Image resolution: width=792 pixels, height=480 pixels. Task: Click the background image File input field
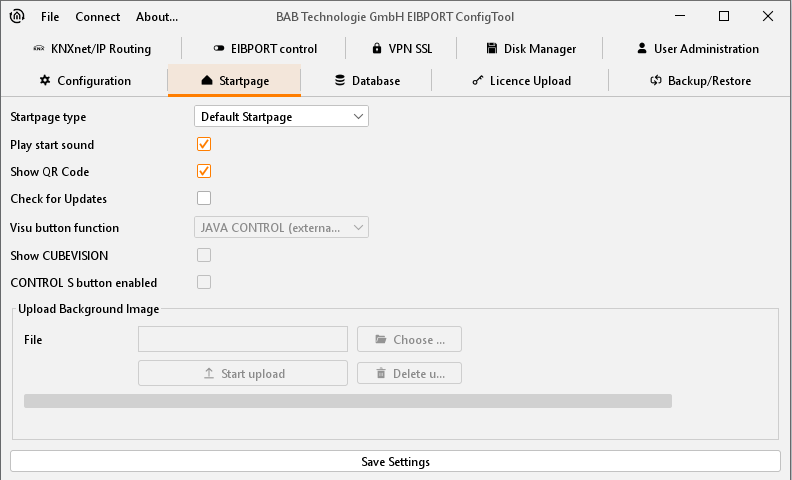(243, 340)
